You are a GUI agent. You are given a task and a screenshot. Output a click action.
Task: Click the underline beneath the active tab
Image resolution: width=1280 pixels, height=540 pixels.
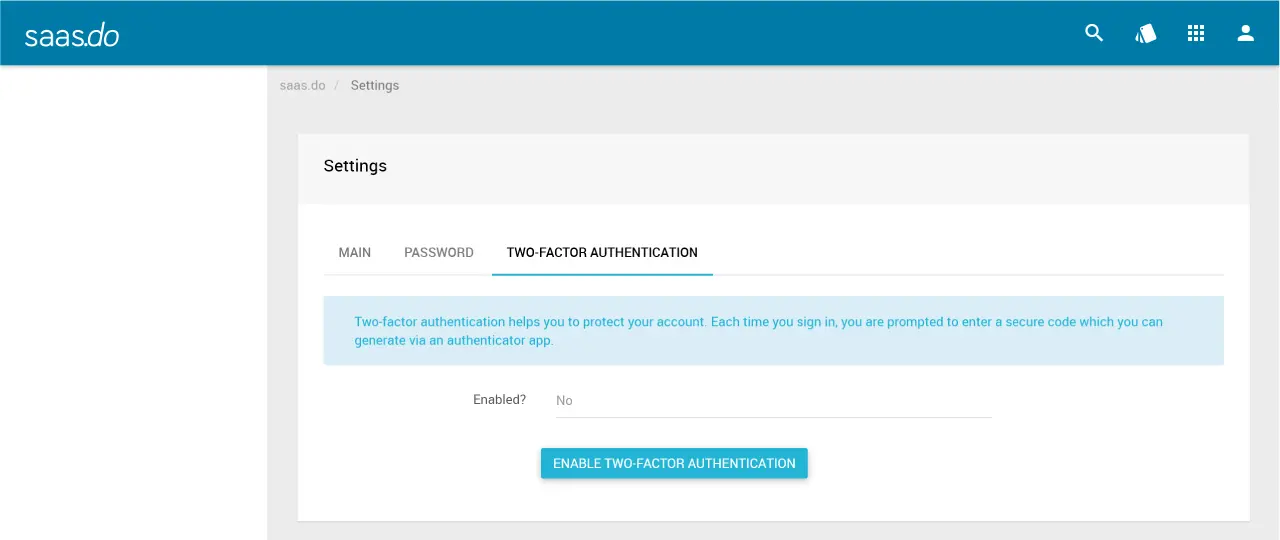602,273
